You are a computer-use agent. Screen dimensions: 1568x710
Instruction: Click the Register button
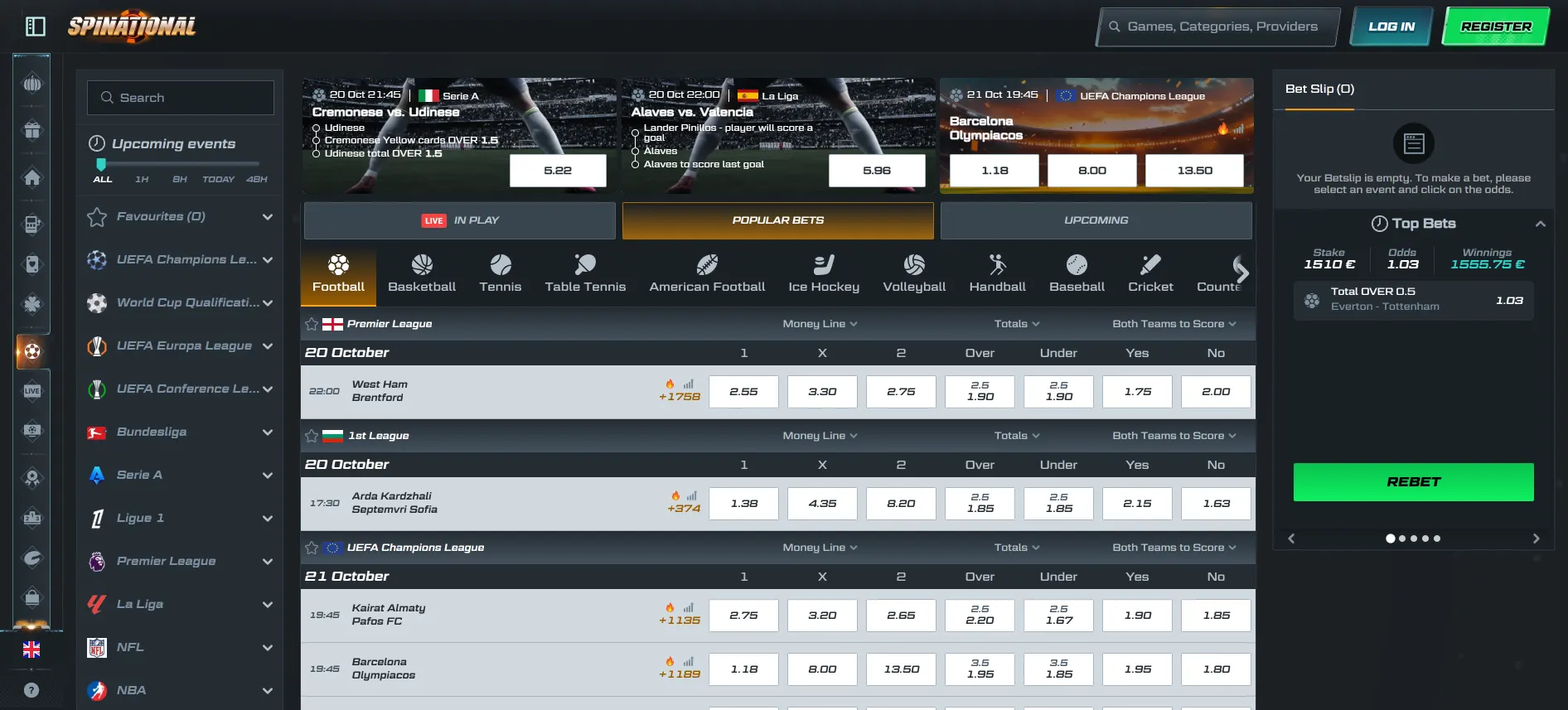(1496, 27)
